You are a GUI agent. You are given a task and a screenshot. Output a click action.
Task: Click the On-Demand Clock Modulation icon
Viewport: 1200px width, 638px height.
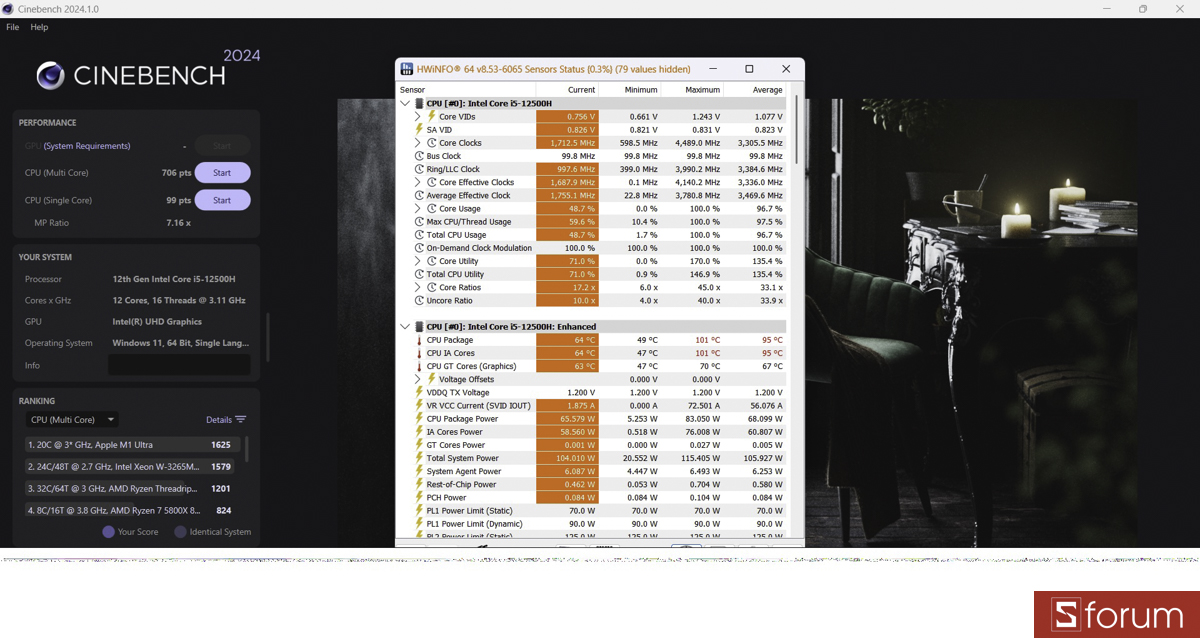pos(420,247)
